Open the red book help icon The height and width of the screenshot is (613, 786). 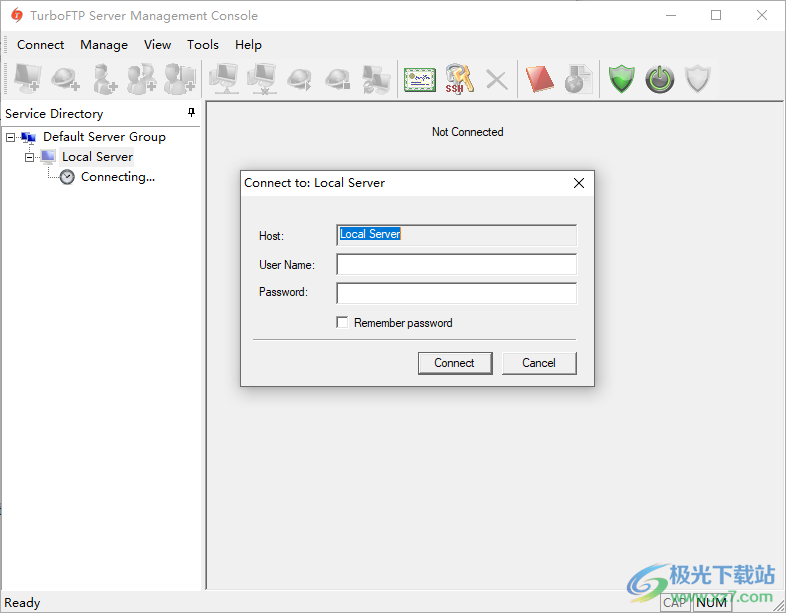(x=539, y=79)
